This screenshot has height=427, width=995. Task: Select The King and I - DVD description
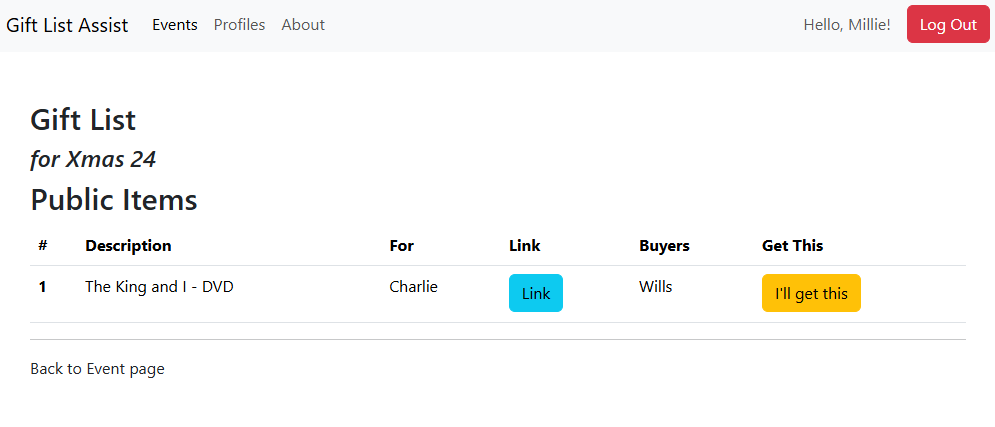(159, 287)
